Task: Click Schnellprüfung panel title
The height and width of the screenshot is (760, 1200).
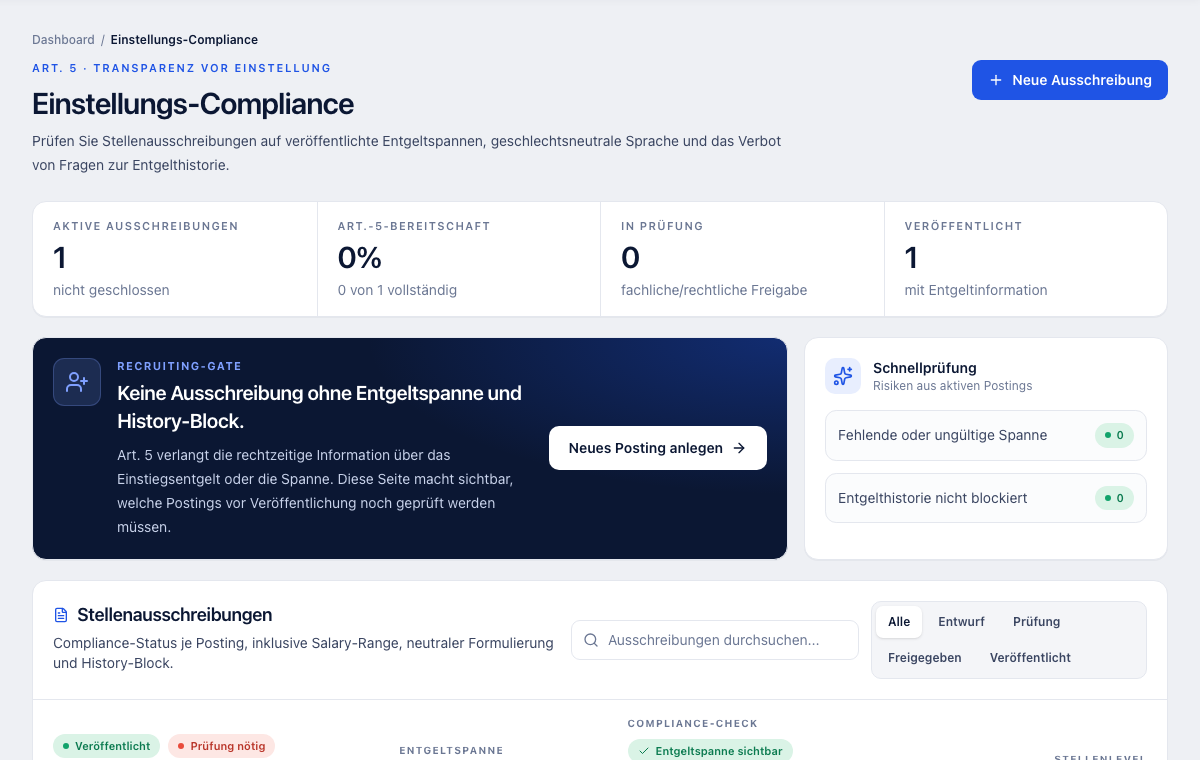Action: 925,368
